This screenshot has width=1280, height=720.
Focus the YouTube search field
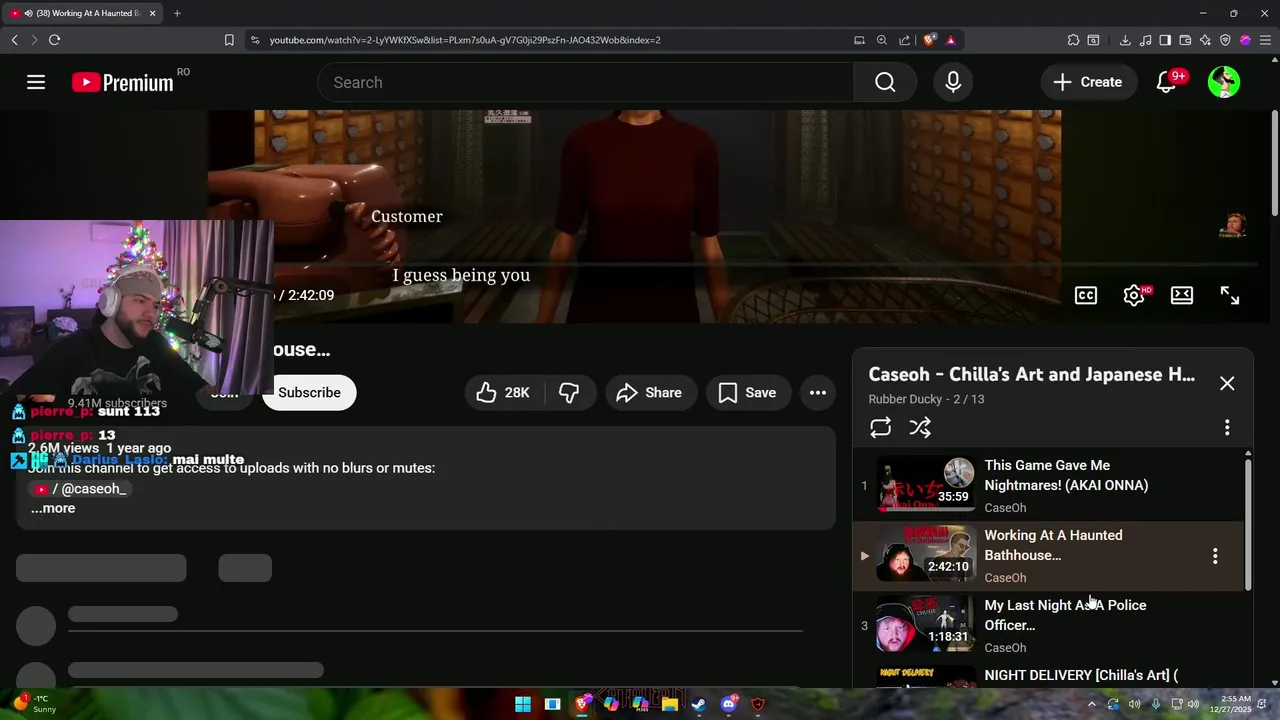pyautogui.click(x=586, y=82)
